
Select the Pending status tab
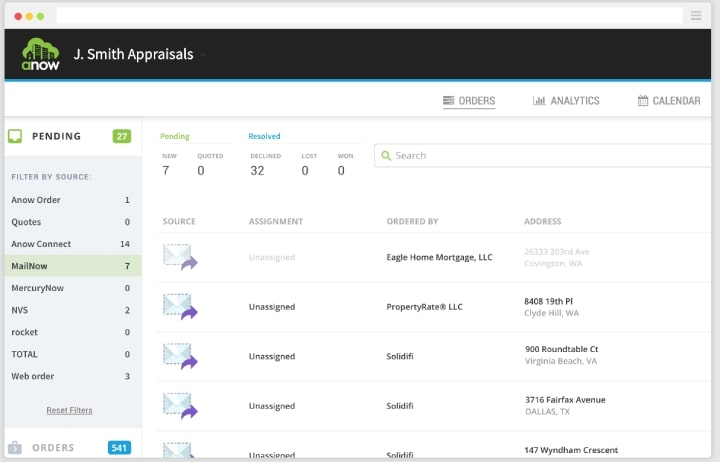point(174,136)
